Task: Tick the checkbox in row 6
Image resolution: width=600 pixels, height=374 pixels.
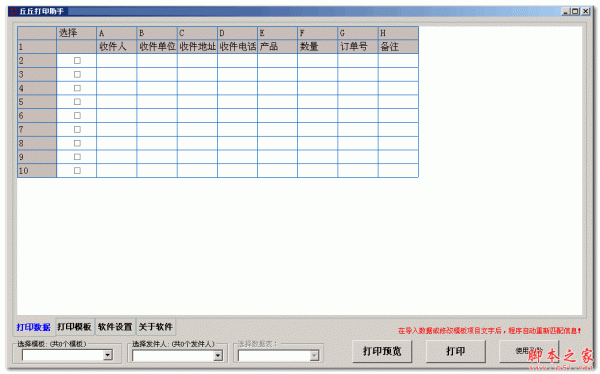Action: [x=77, y=115]
